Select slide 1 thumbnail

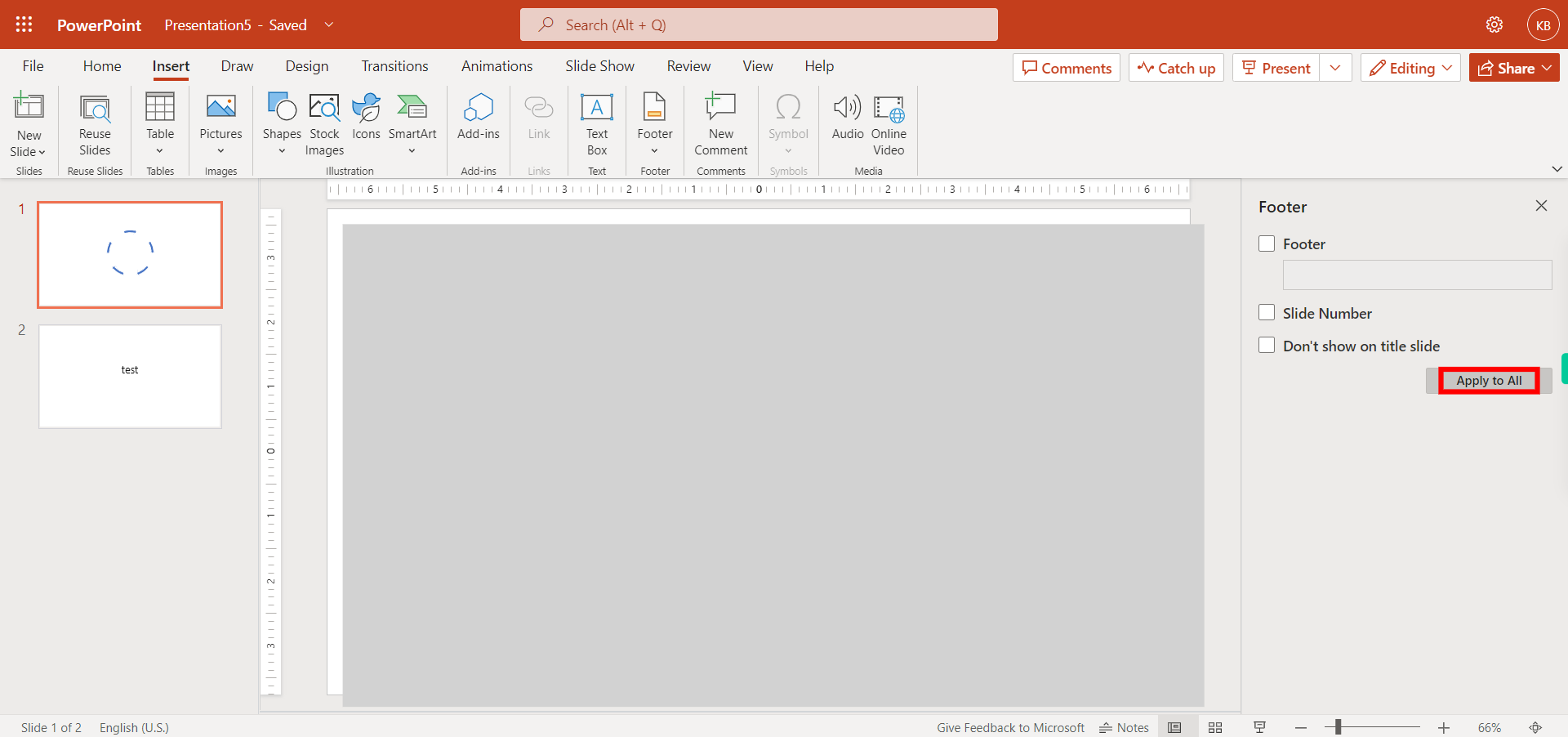130,255
